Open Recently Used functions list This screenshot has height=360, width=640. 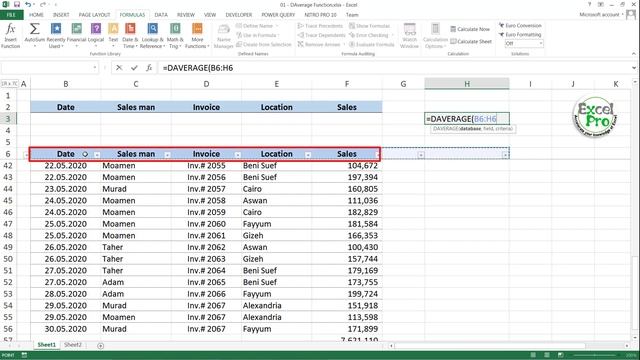(56, 36)
